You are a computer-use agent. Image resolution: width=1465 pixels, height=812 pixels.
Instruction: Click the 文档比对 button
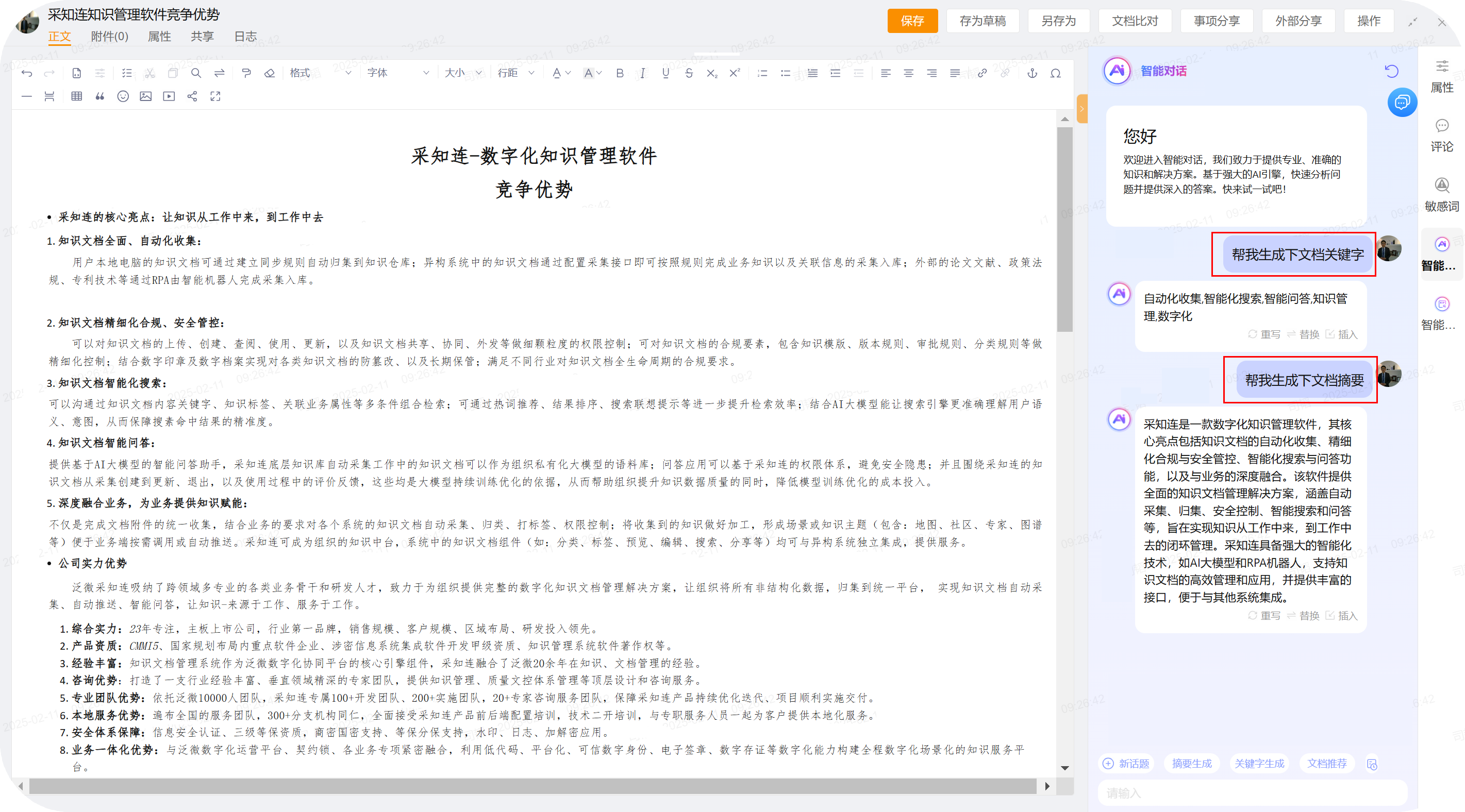coord(1135,21)
